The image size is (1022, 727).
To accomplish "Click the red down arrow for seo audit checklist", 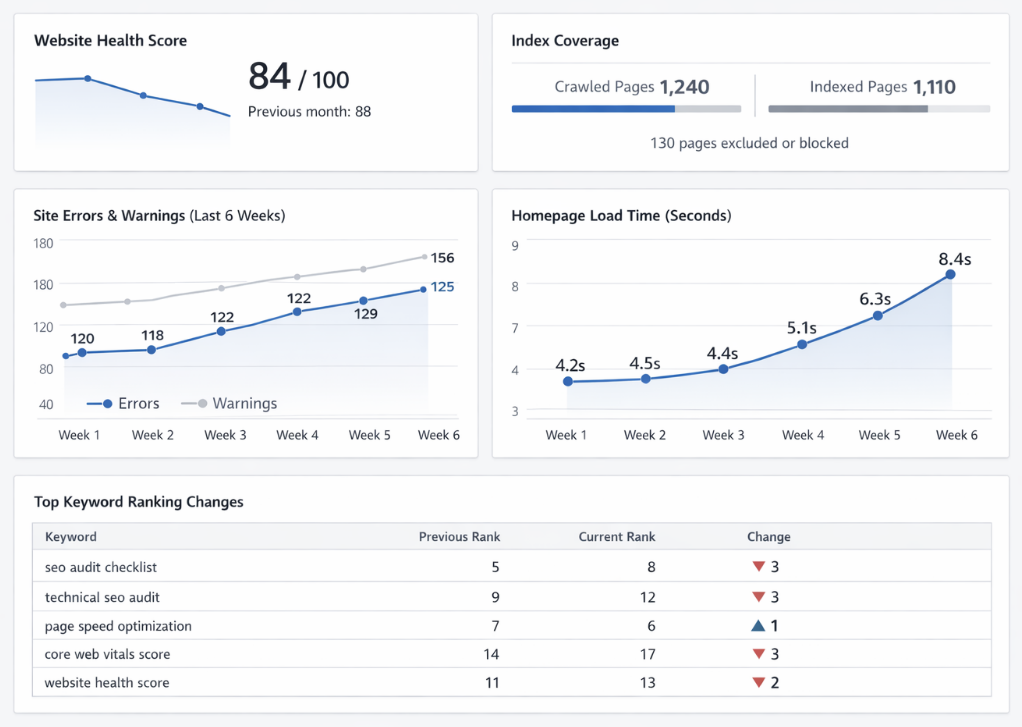I will point(758,567).
